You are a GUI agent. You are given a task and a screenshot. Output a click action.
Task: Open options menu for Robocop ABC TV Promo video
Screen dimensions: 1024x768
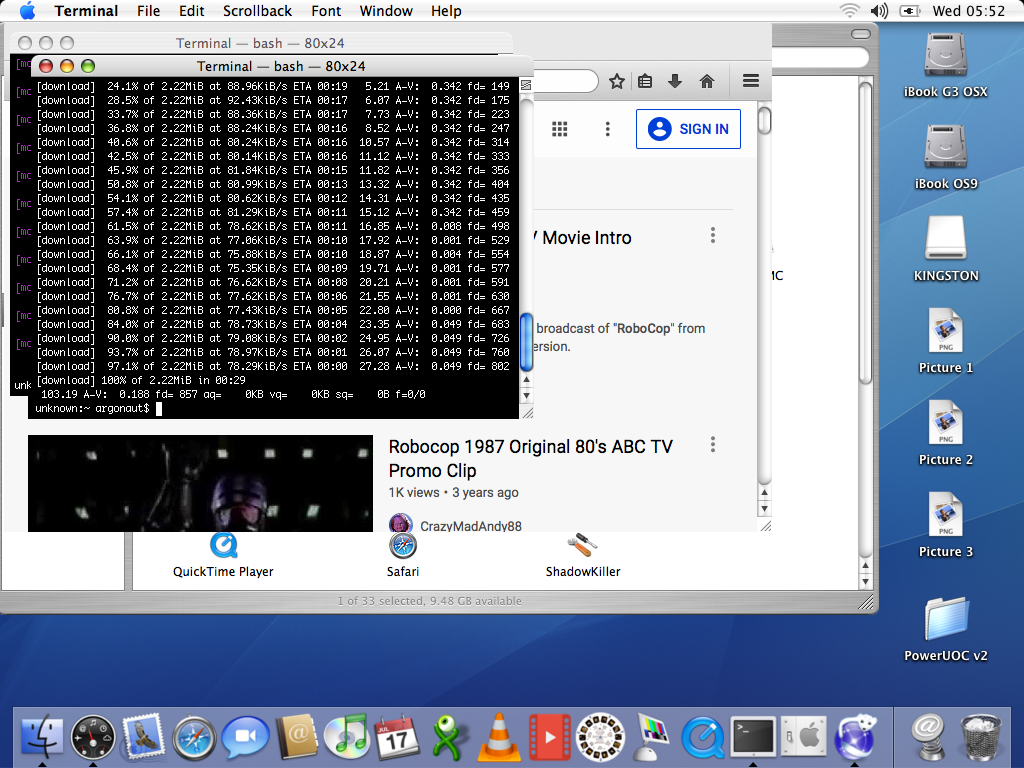[713, 445]
